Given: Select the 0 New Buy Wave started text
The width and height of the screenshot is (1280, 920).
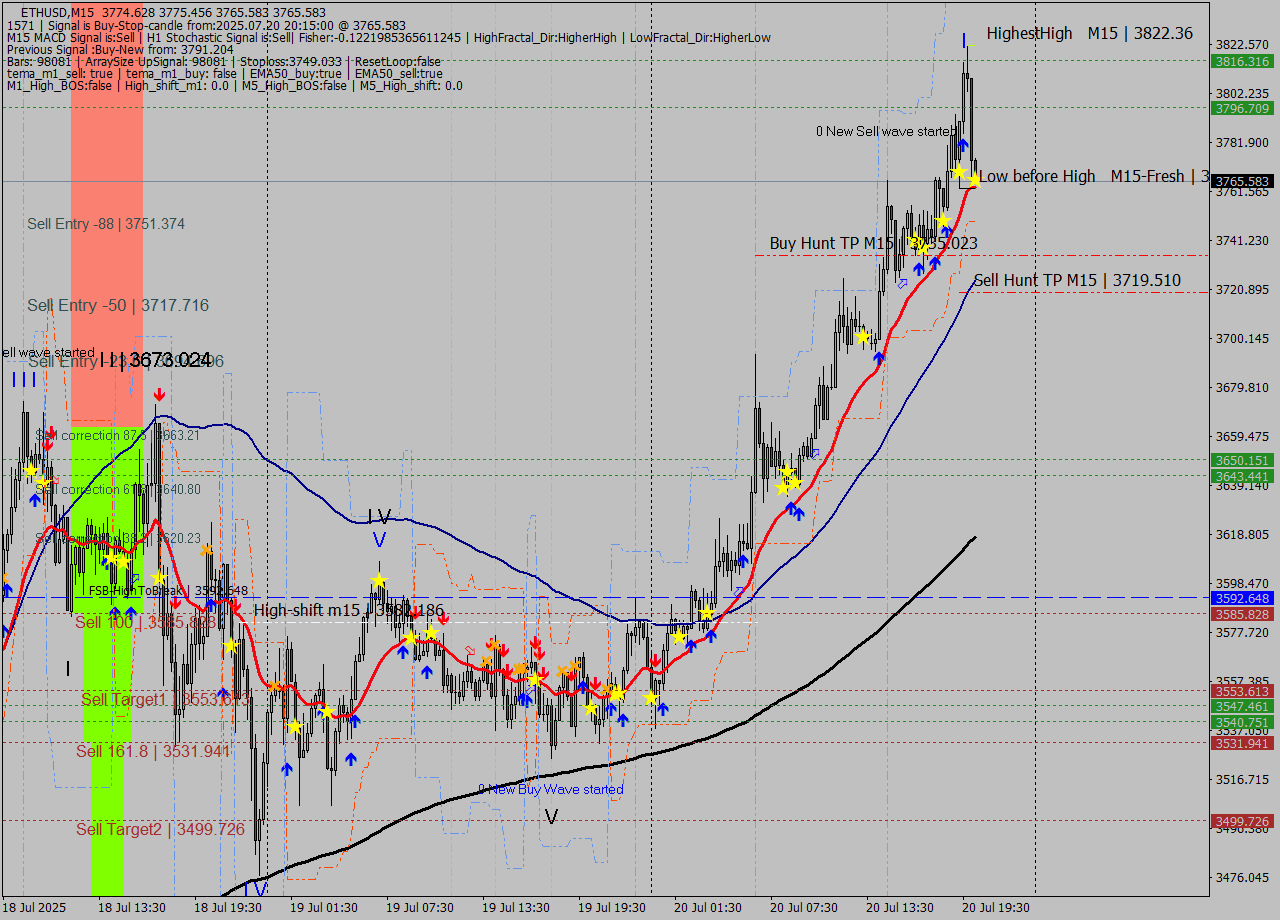Looking at the screenshot, I should pyautogui.click(x=550, y=790).
